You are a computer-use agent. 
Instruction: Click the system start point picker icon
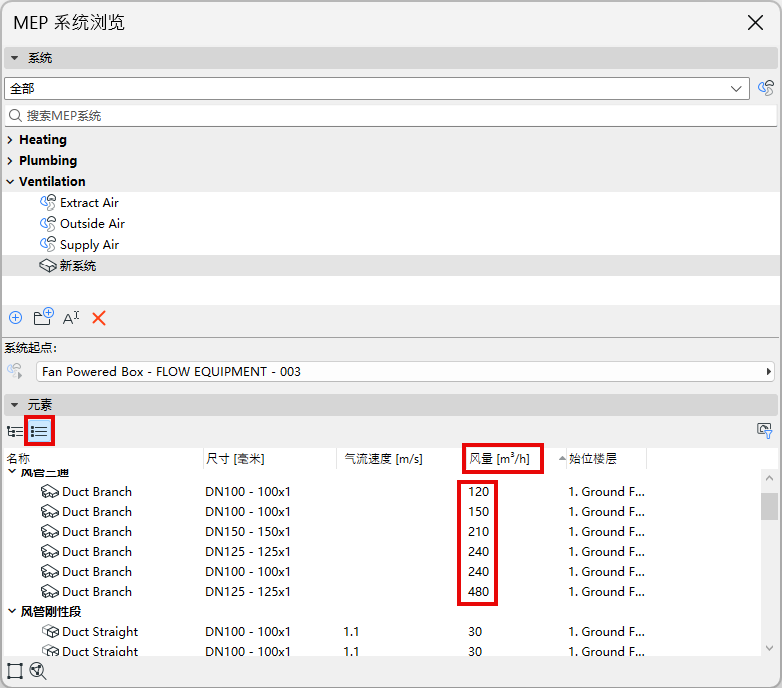click(x=15, y=371)
